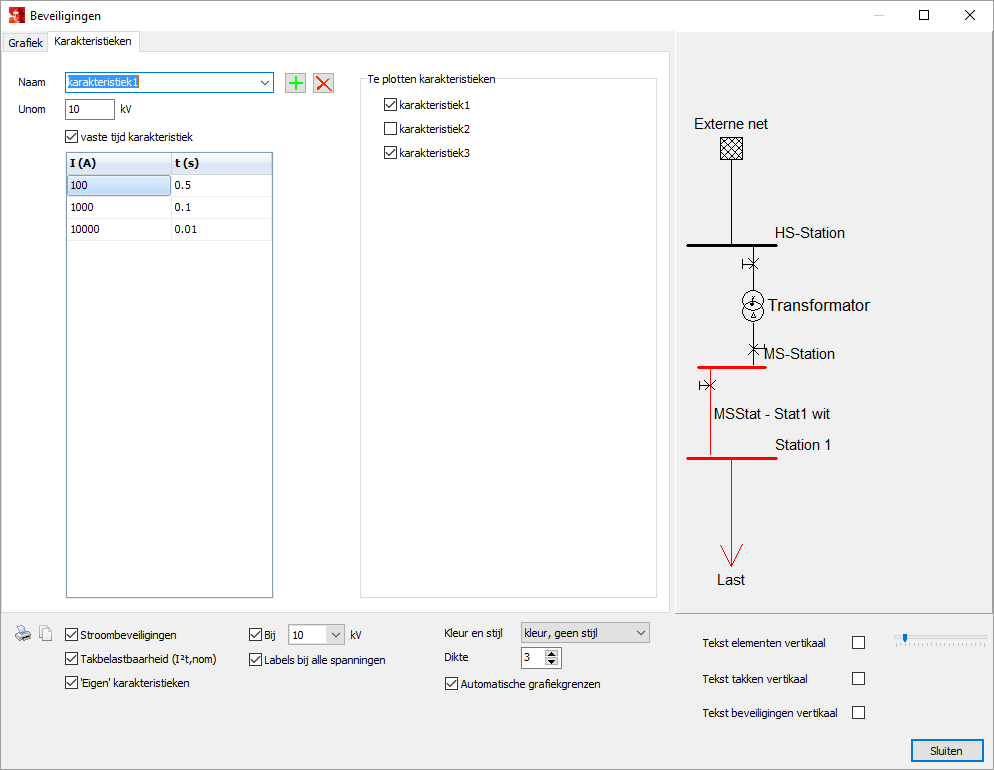Click the green plus add characteristic icon
The width and height of the screenshot is (994, 770).
point(296,83)
